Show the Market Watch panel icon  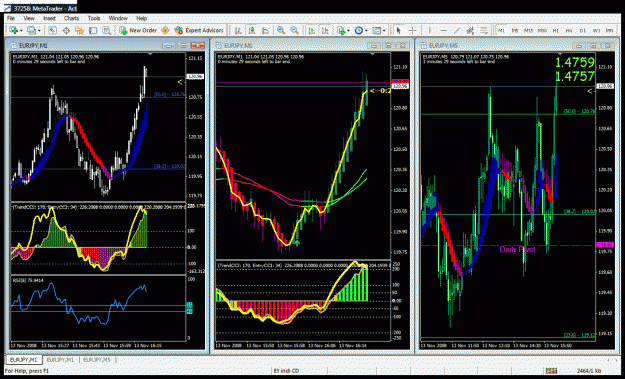tap(52, 30)
